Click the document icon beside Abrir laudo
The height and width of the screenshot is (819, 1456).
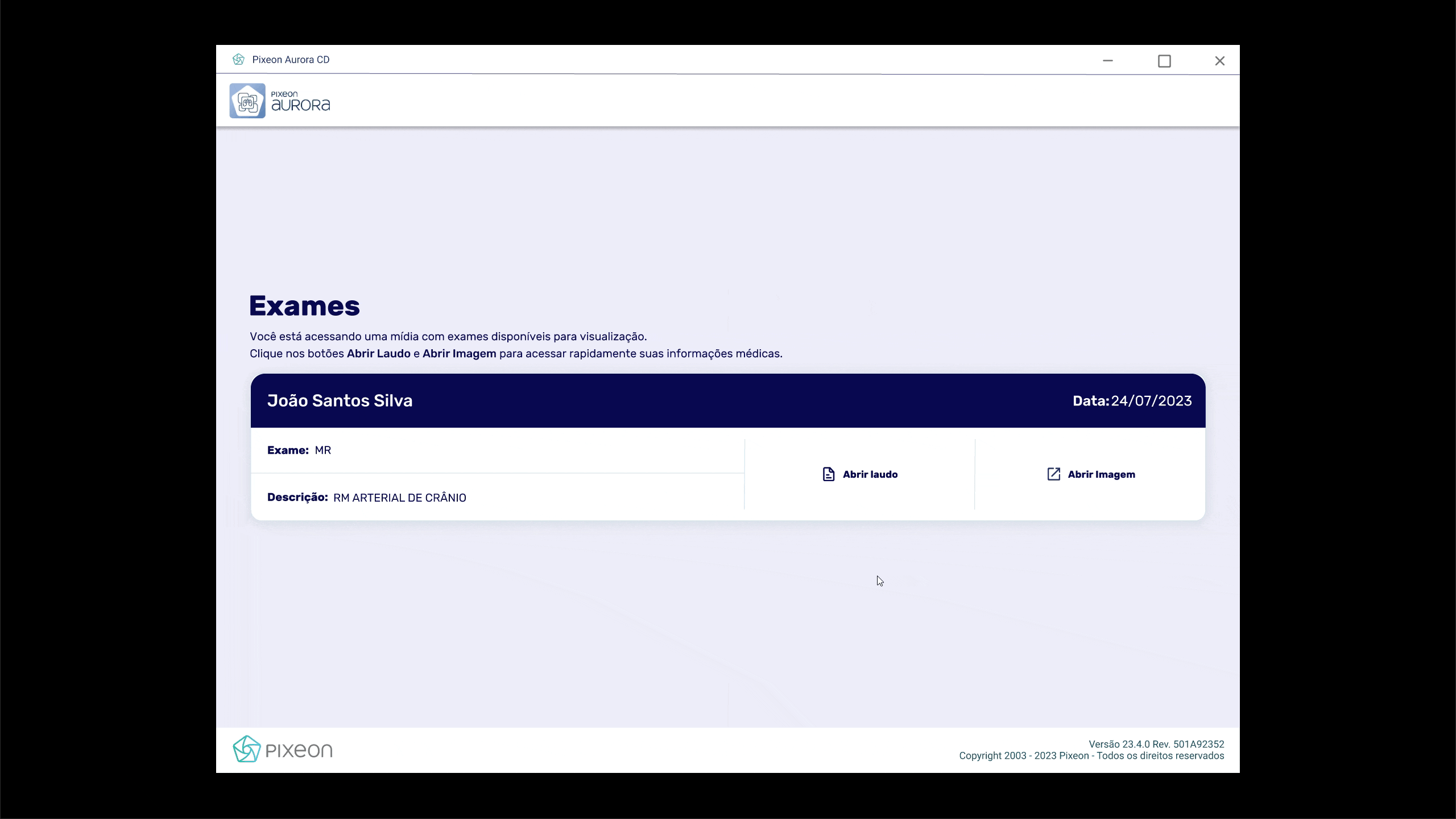click(829, 474)
